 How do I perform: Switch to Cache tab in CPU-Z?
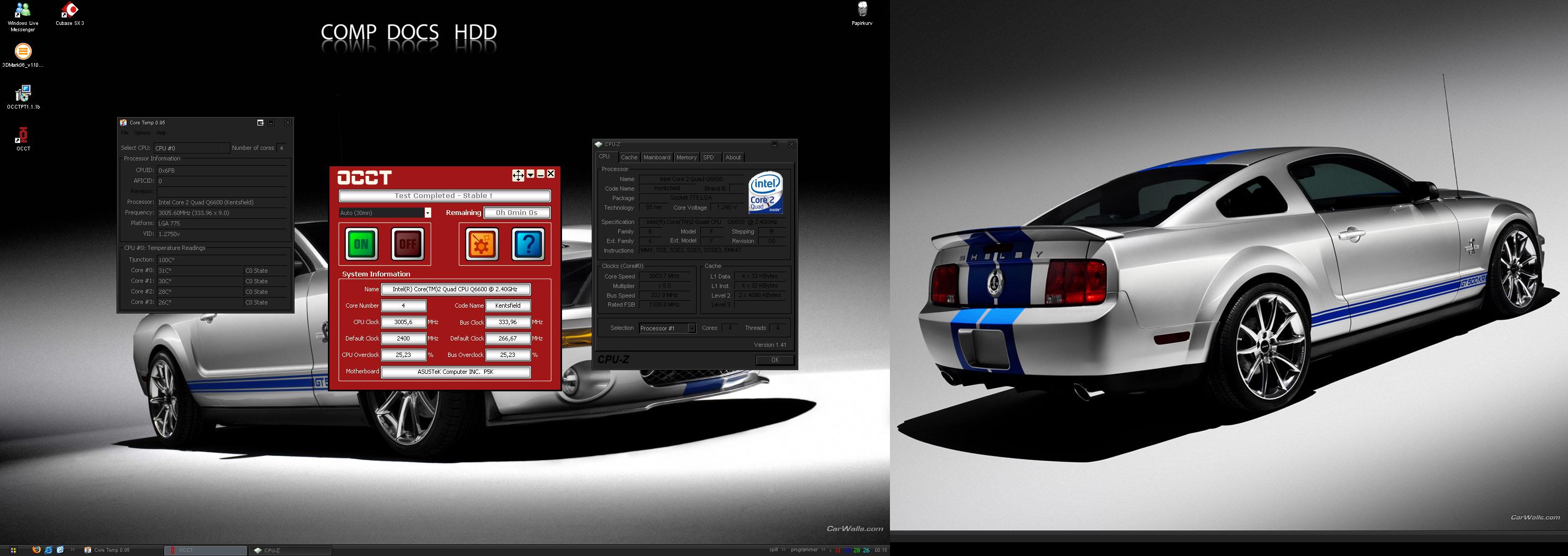(629, 158)
